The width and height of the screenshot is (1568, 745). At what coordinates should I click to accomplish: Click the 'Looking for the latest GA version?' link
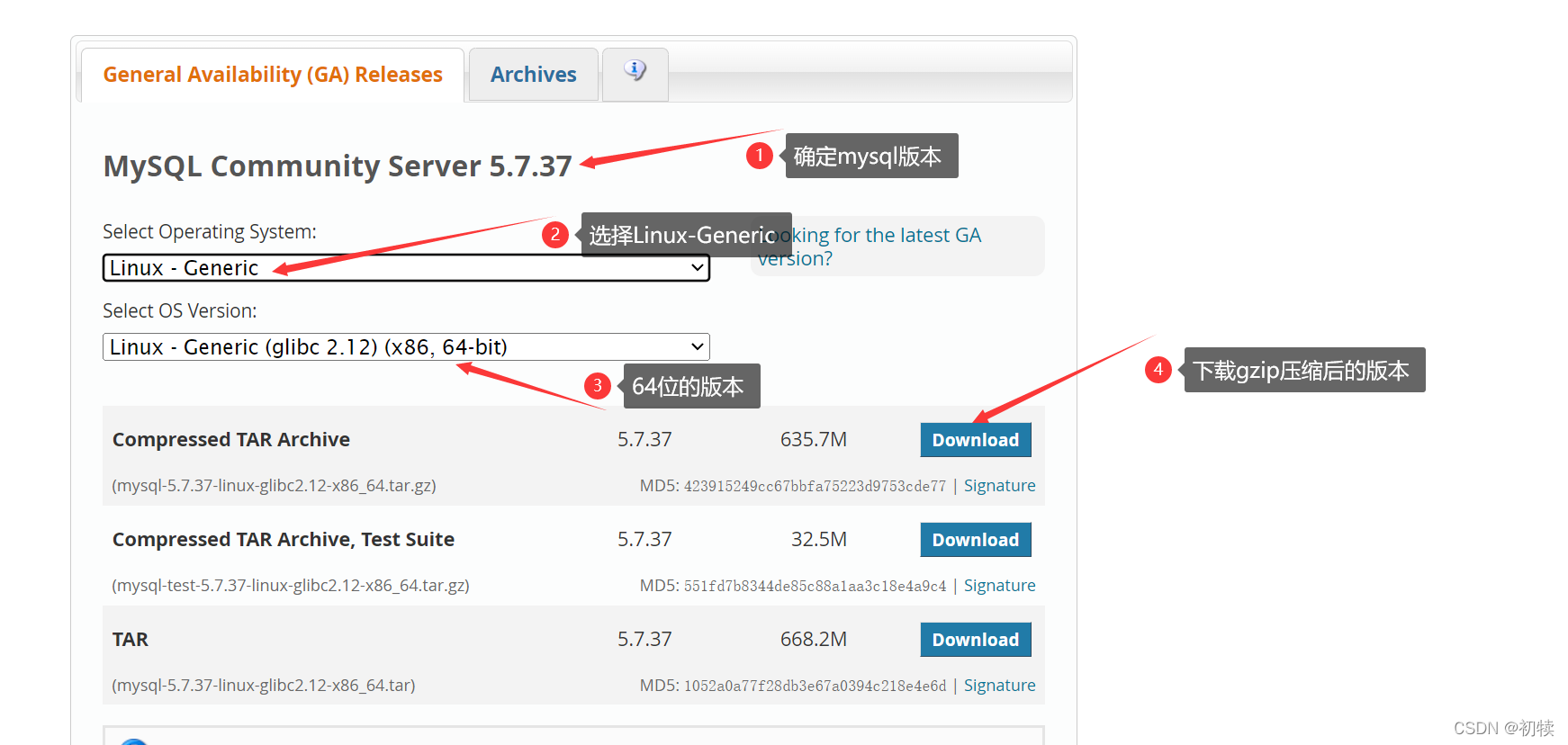[x=870, y=247]
